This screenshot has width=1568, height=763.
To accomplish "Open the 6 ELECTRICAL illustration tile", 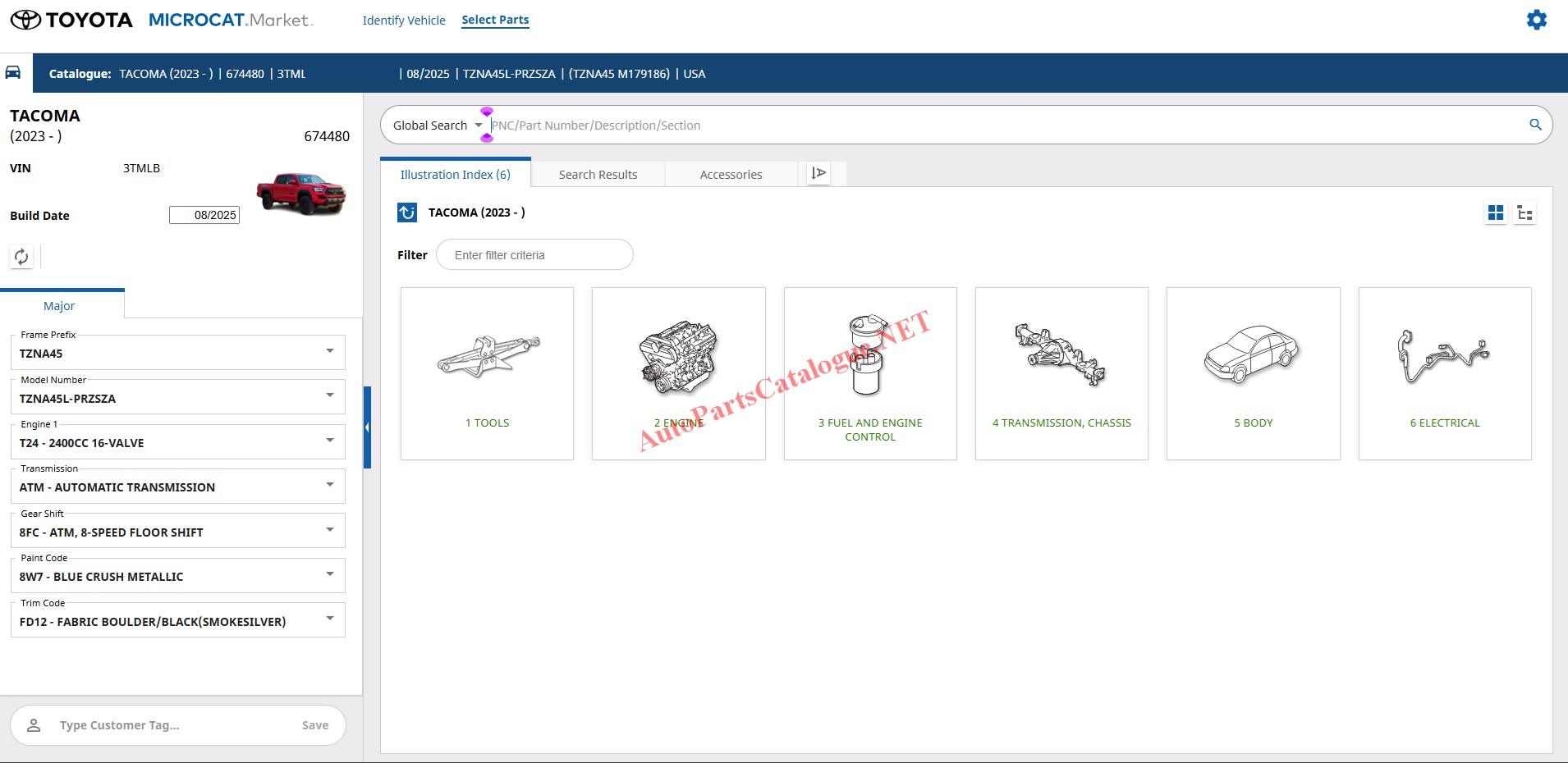I will (x=1444, y=373).
